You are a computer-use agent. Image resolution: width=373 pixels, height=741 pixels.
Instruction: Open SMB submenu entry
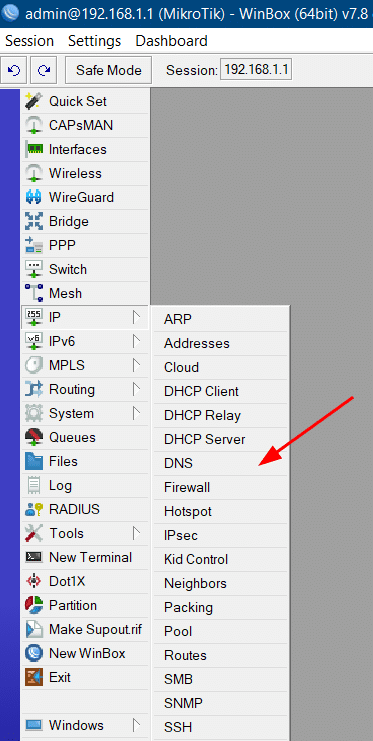(x=221, y=680)
